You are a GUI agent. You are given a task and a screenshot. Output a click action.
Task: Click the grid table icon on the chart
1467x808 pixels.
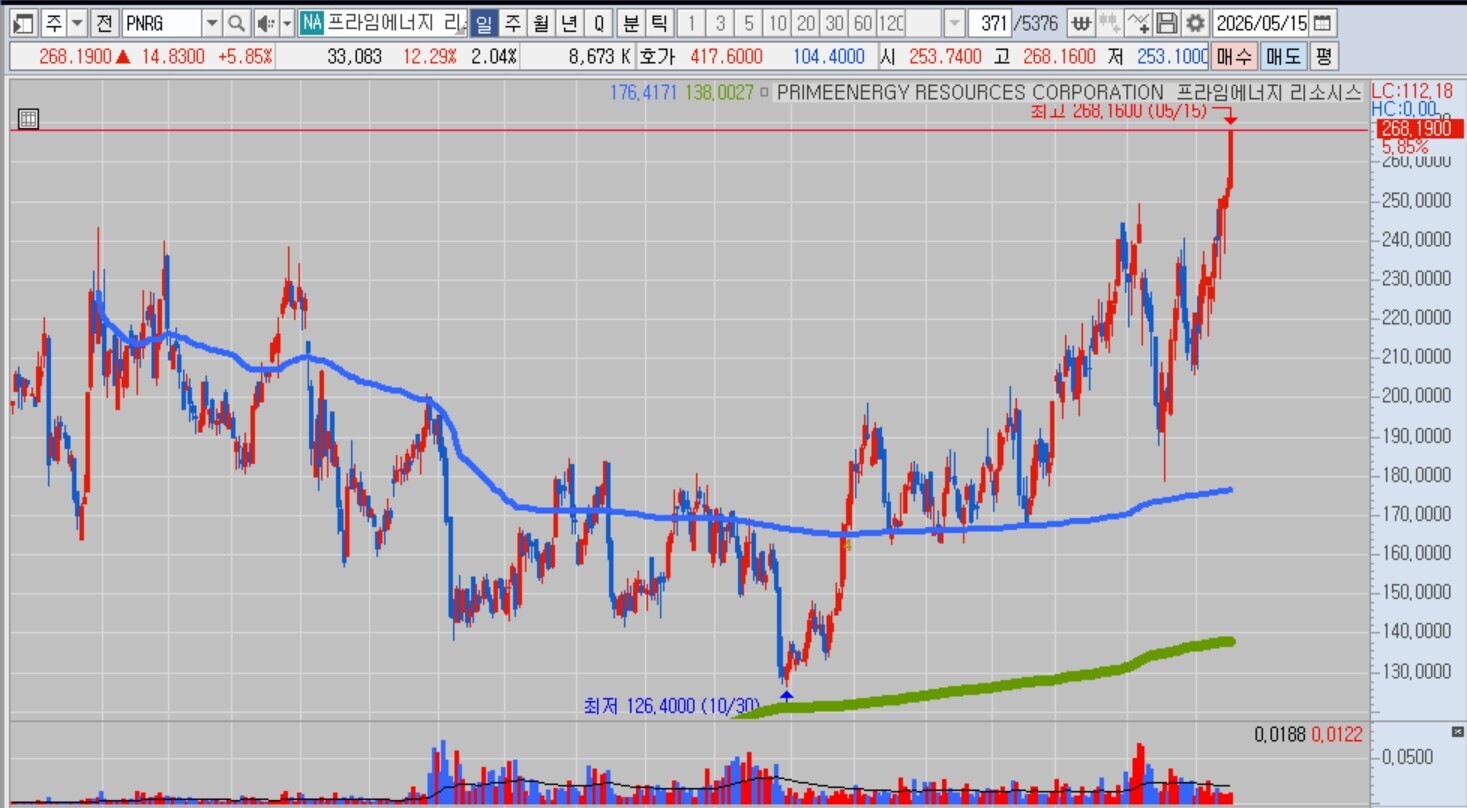pyautogui.click(x=28, y=119)
